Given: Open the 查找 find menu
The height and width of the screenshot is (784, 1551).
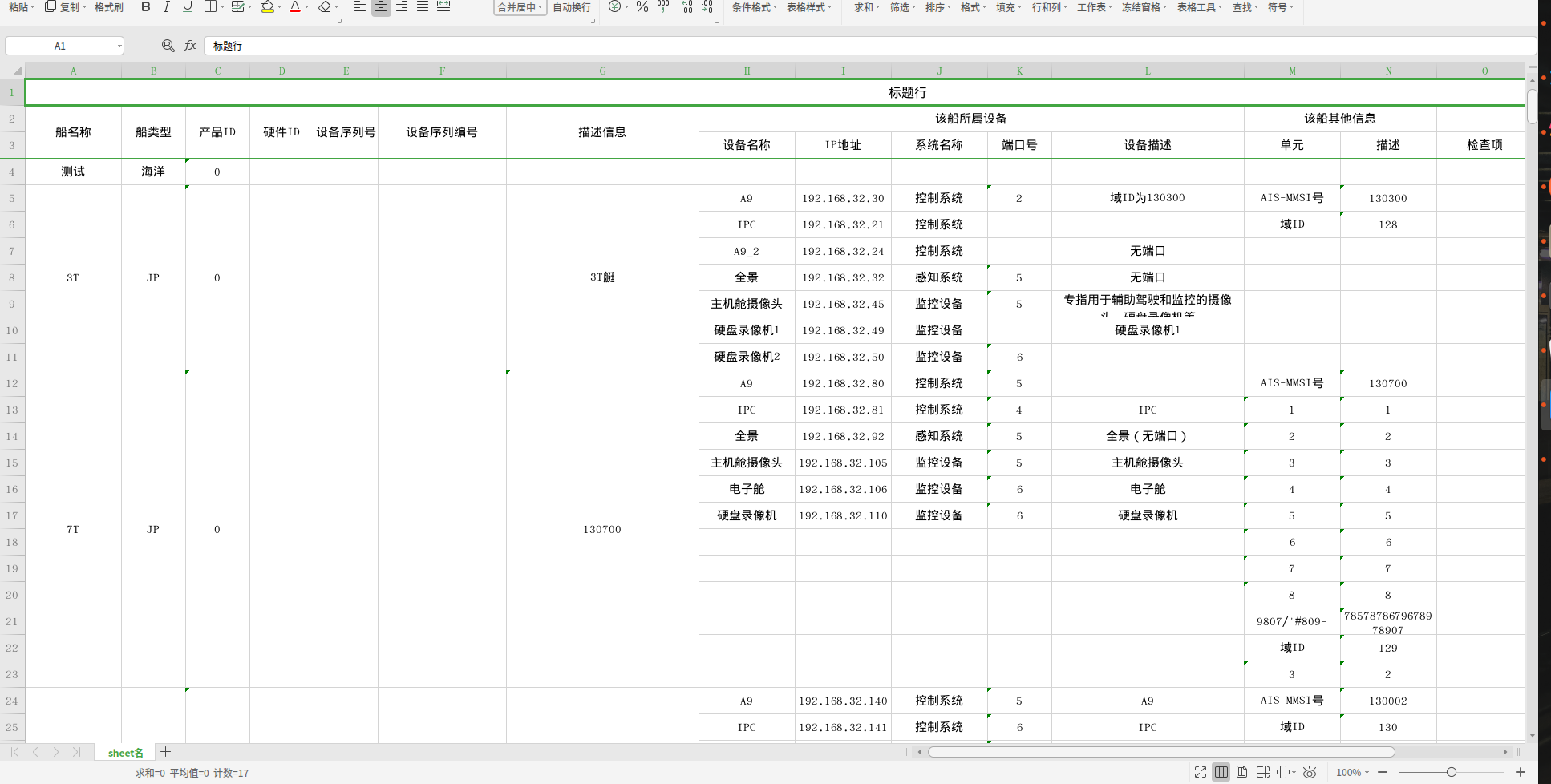Looking at the screenshot, I should [x=1245, y=7].
